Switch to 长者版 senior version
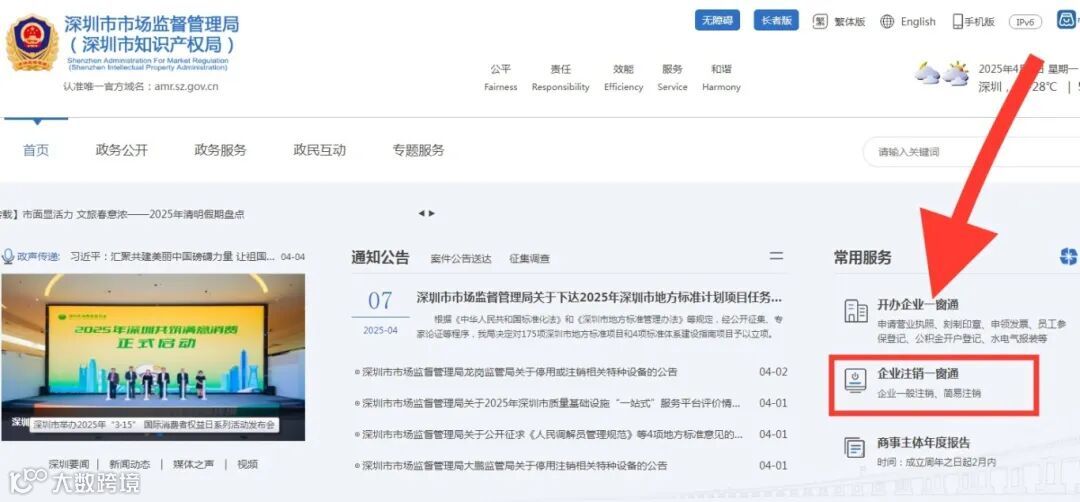1080x502 pixels. 776,21
